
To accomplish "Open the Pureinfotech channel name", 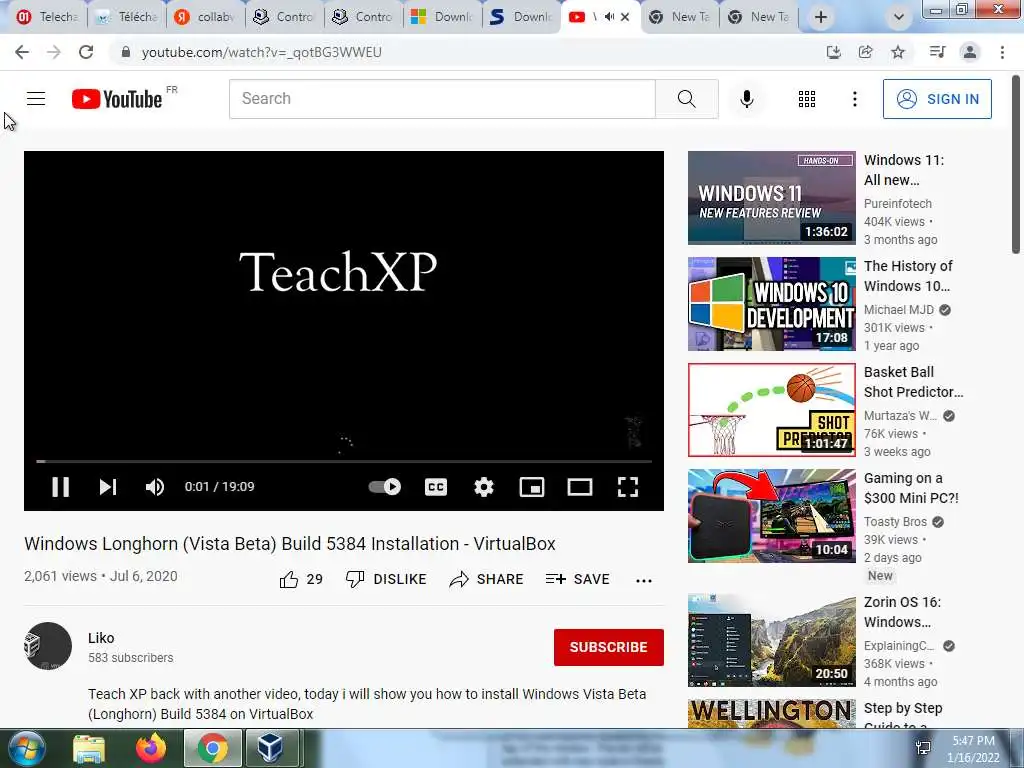I will 898,203.
